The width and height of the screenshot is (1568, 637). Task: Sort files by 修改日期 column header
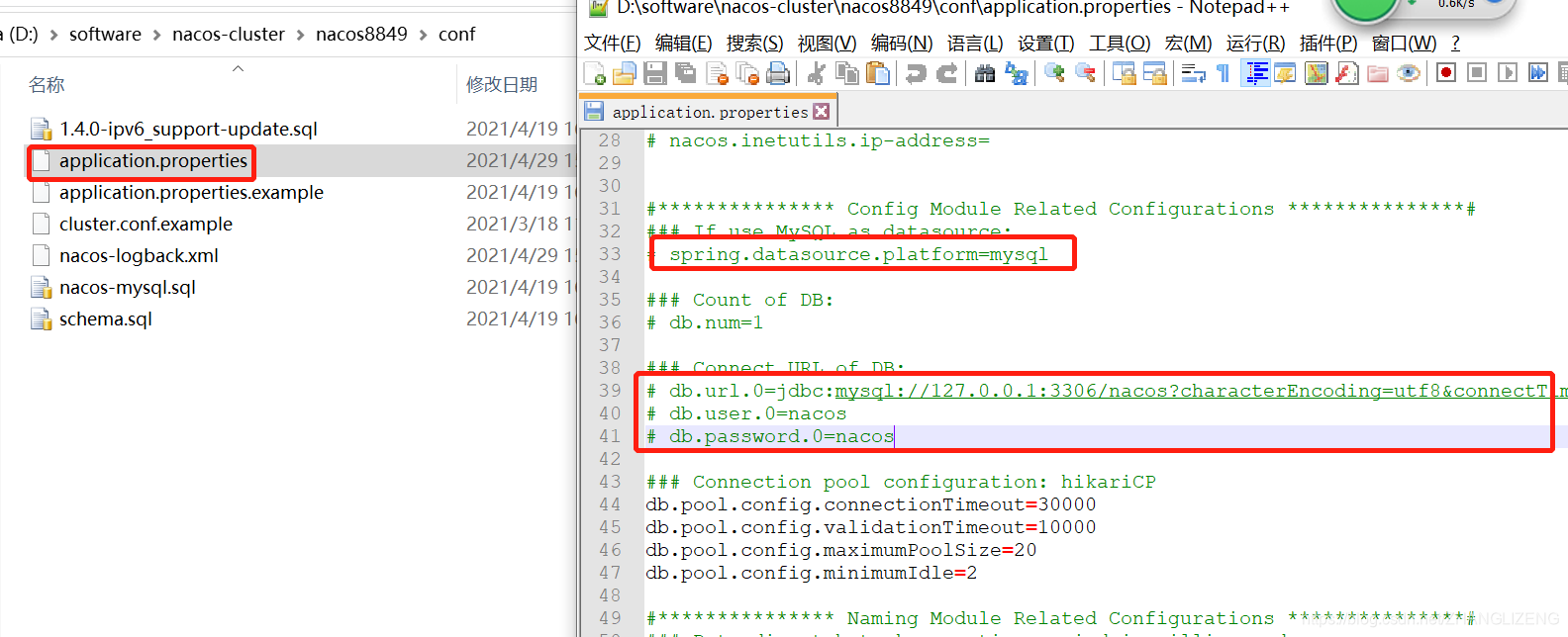point(502,85)
